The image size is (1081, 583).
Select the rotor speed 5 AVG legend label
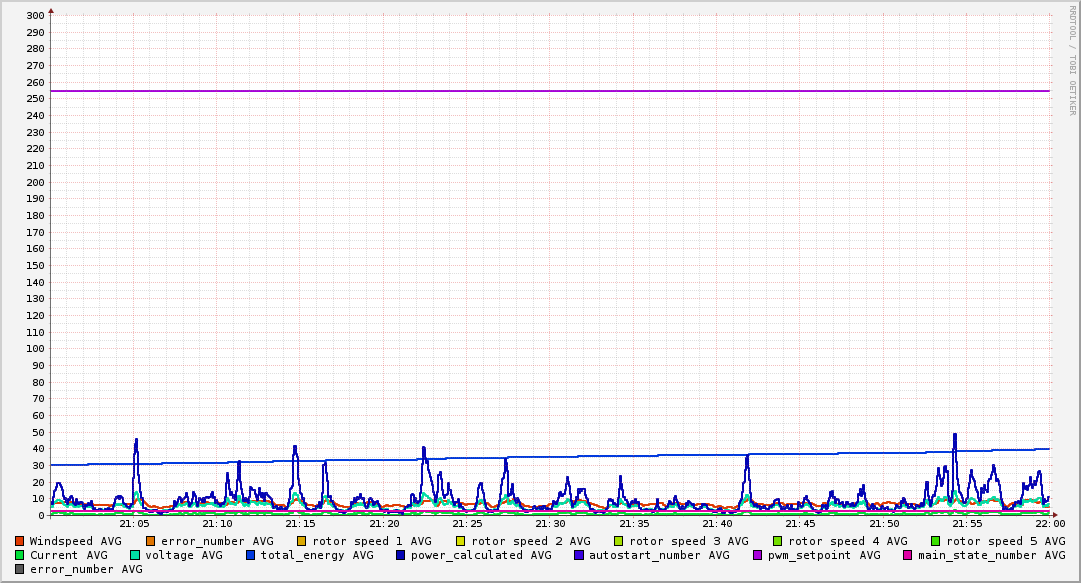(1005, 541)
